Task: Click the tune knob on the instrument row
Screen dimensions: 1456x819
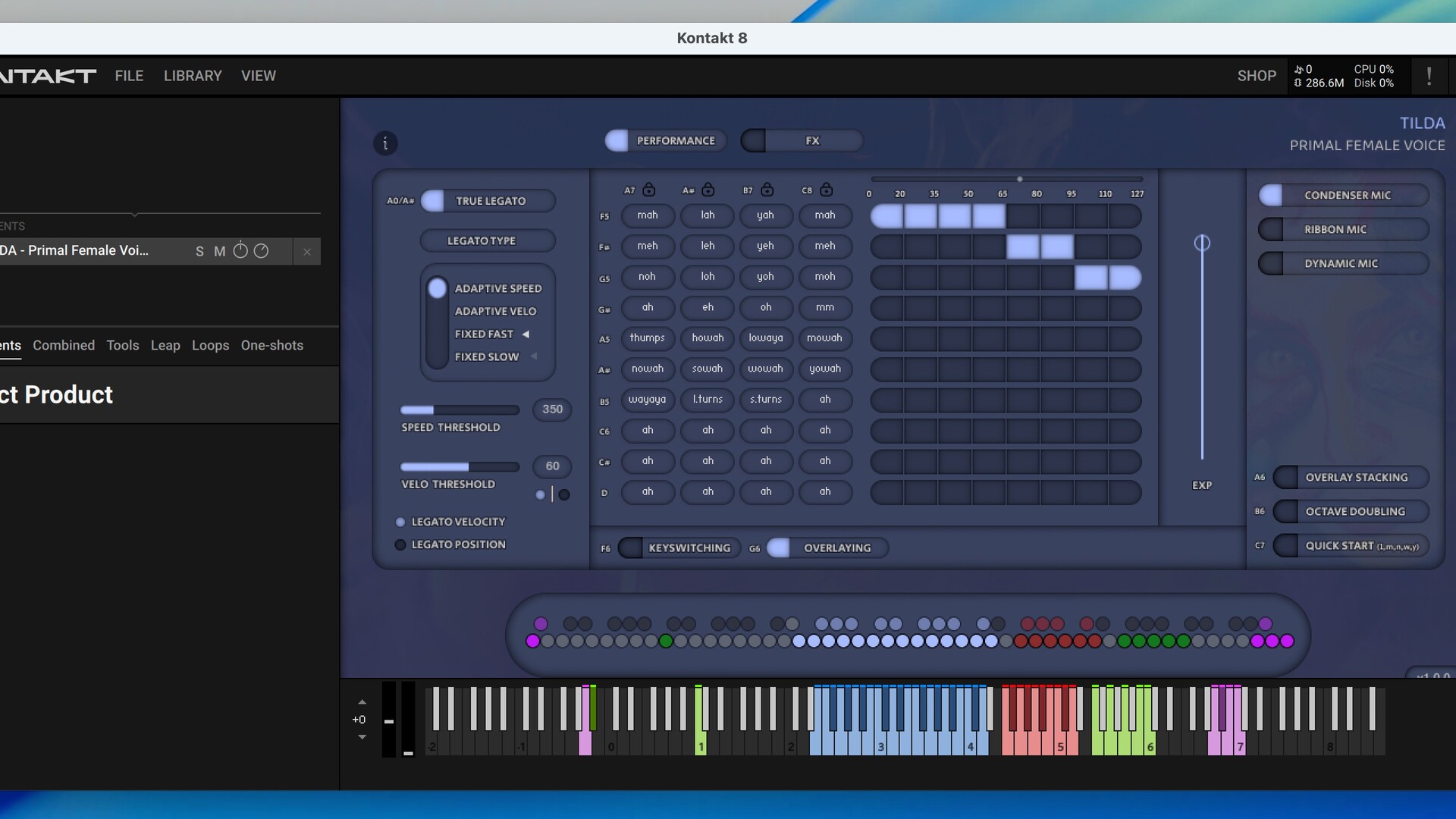Action: click(x=240, y=250)
